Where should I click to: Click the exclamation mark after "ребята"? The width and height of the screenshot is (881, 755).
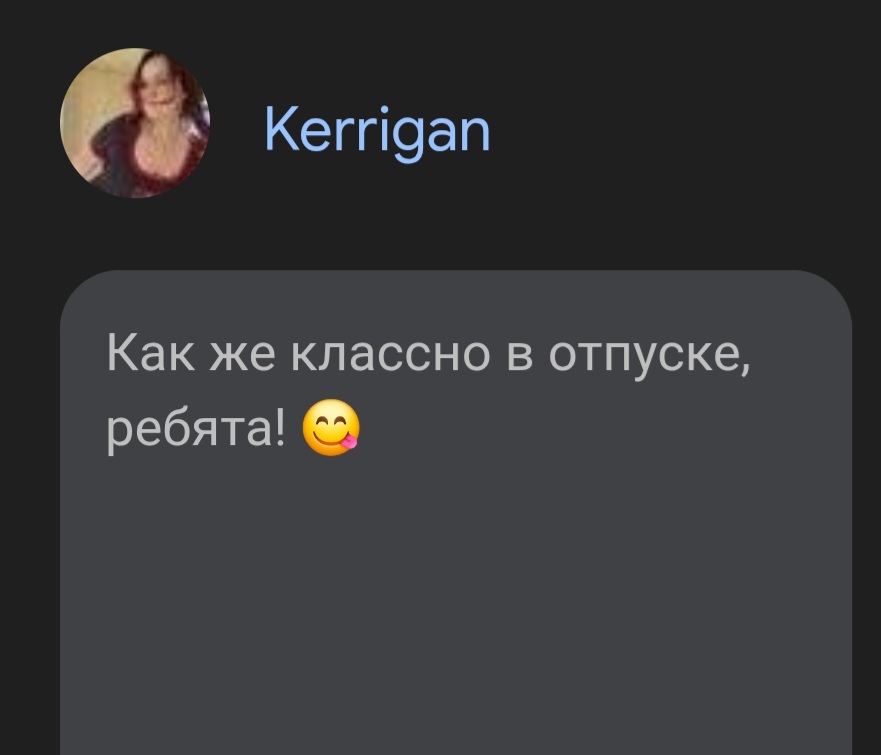[x=280, y=426]
